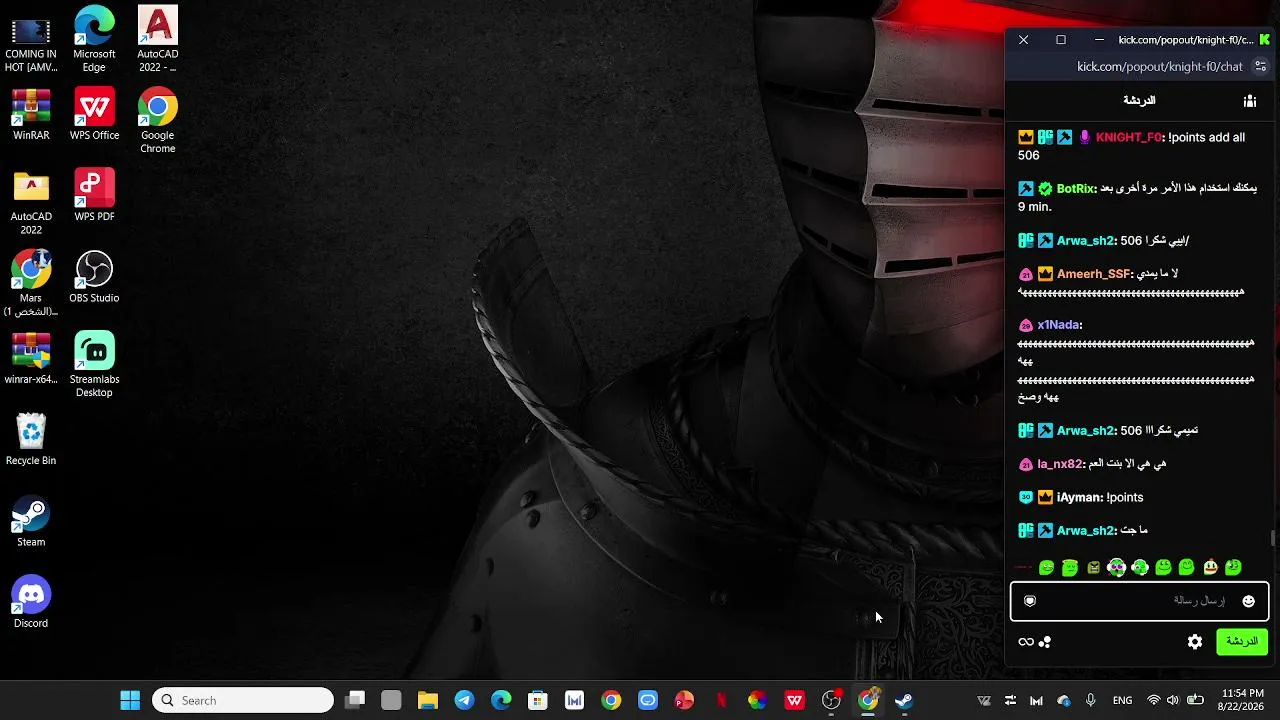1280x720 pixels.
Task: Select OBS Studio desktop shortcut
Action: click(94, 277)
